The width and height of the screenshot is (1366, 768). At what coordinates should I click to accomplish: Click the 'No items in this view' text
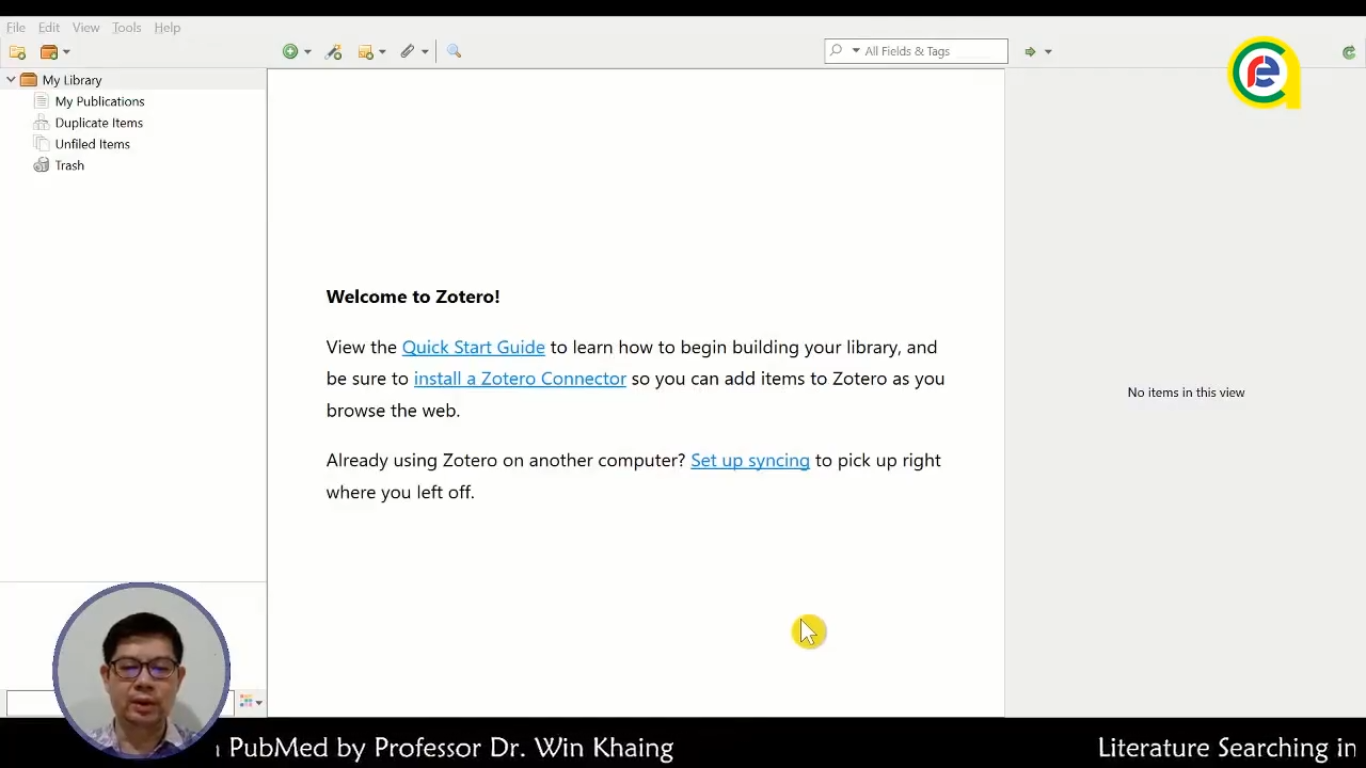[1186, 393]
